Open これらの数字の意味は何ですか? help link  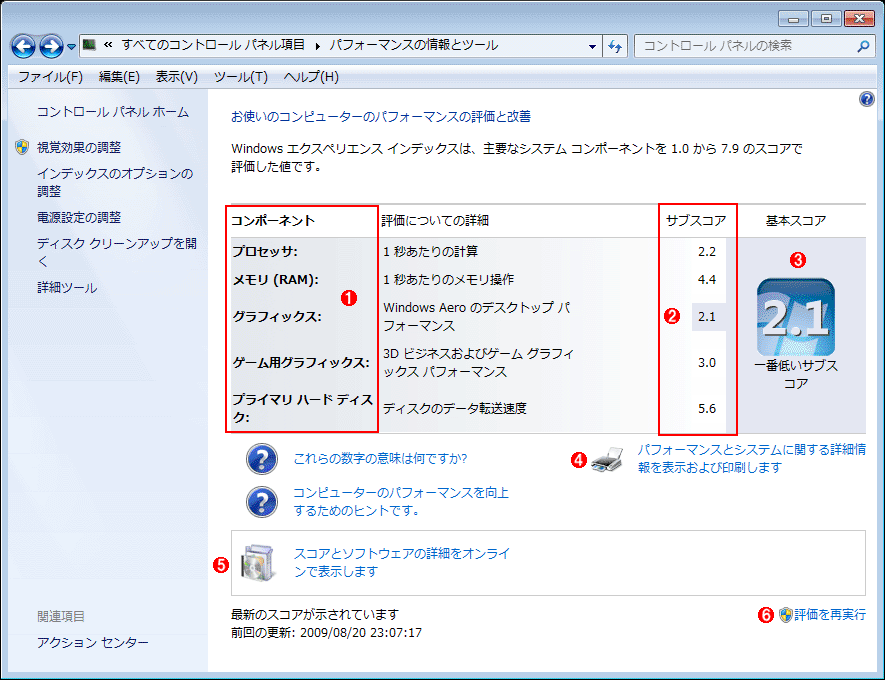point(380,458)
